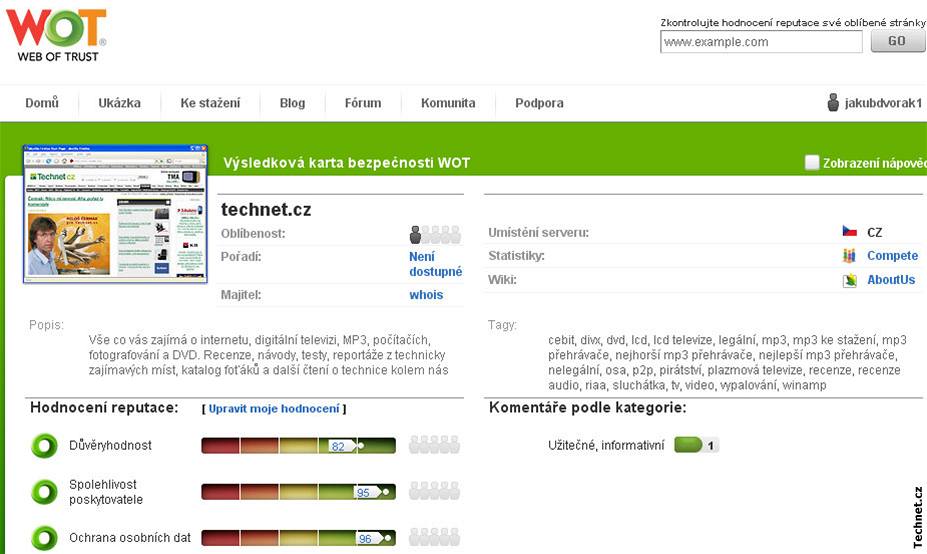Open the Domů menu item

tap(42, 103)
